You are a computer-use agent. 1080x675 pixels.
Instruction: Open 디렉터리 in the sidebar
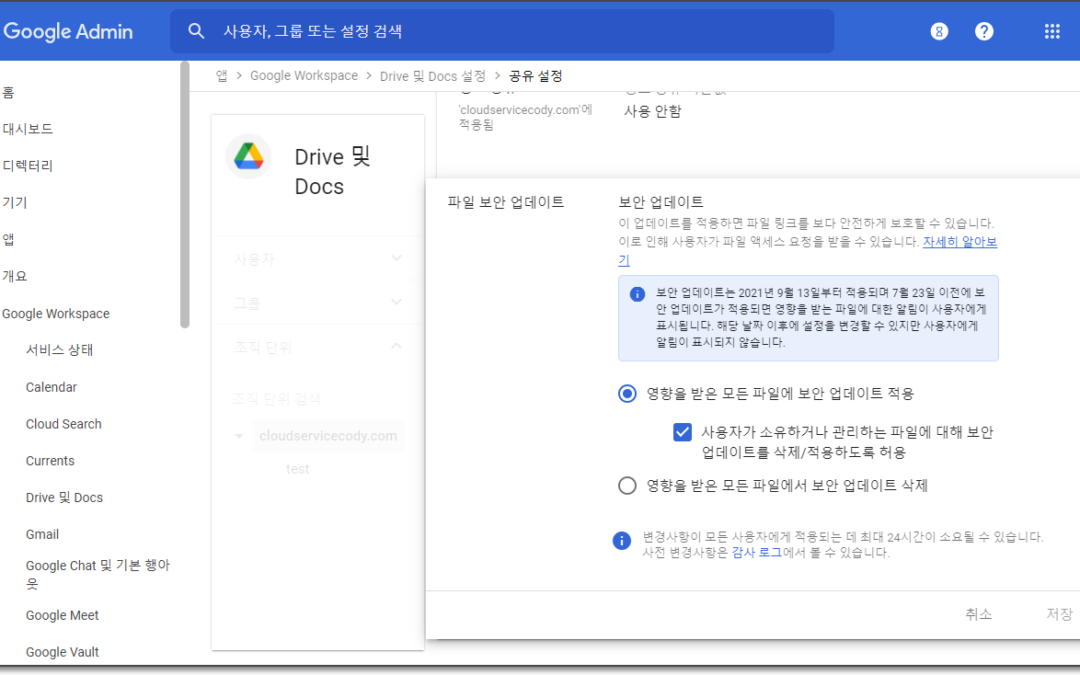[28, 166]
